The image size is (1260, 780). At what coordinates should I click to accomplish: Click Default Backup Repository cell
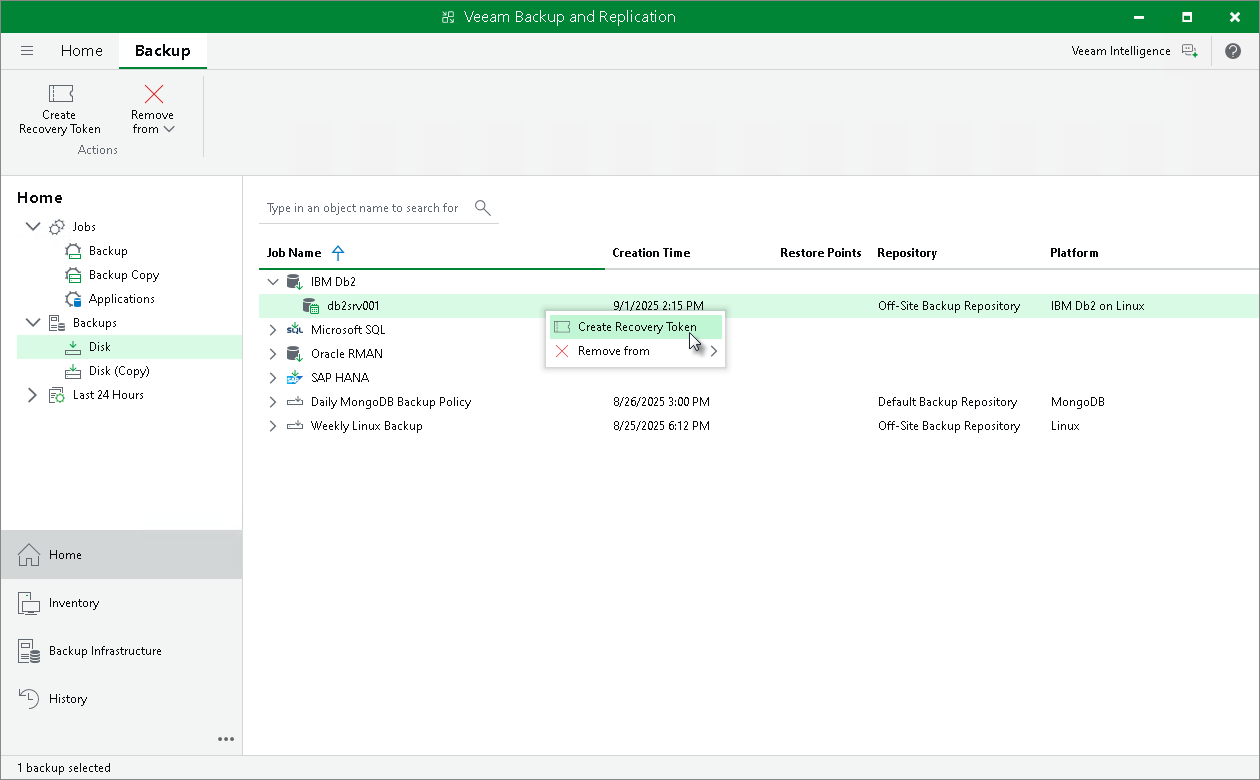tap(947, 402)
